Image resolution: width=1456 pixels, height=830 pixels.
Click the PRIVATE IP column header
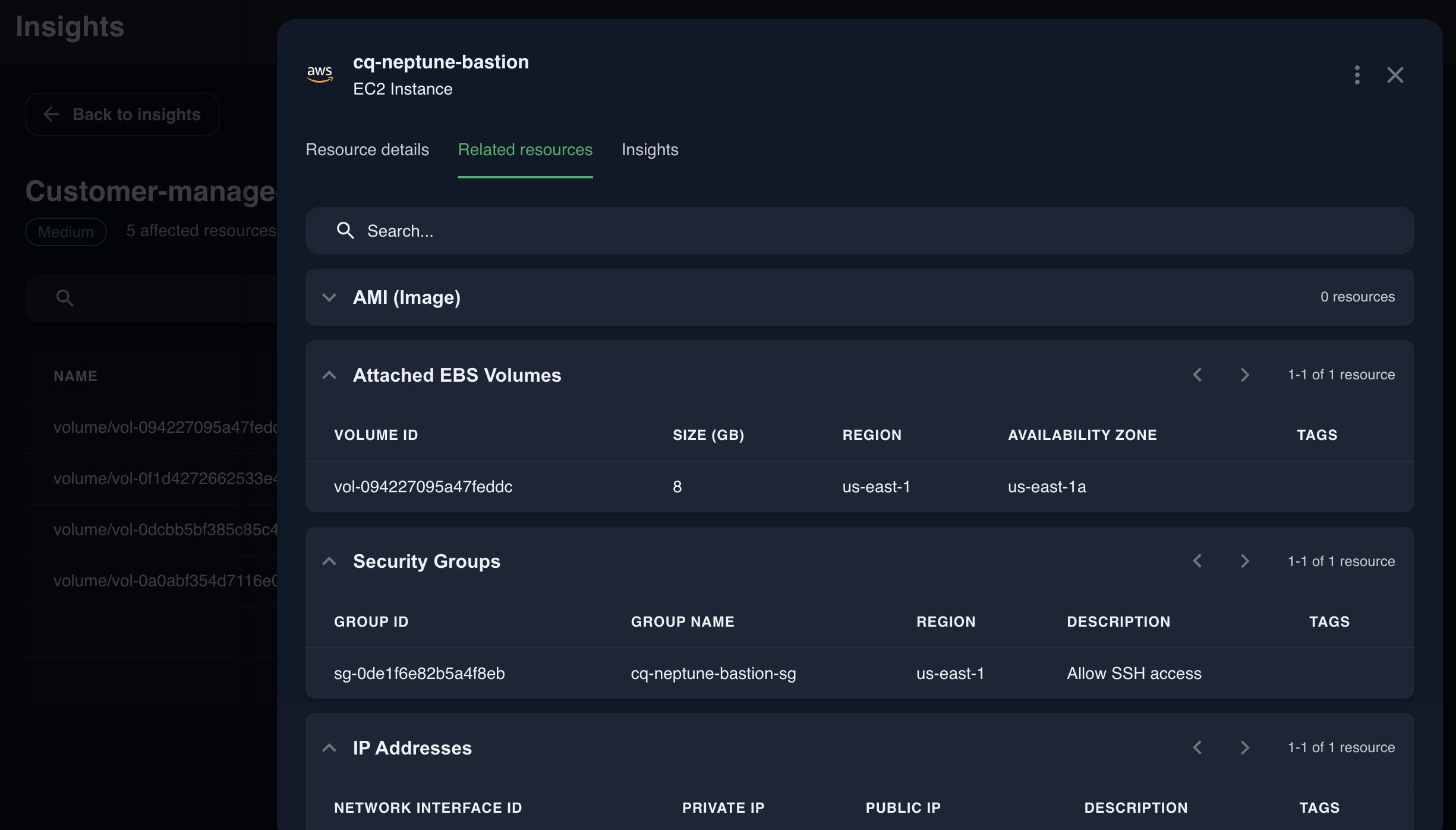click(723, 808)
